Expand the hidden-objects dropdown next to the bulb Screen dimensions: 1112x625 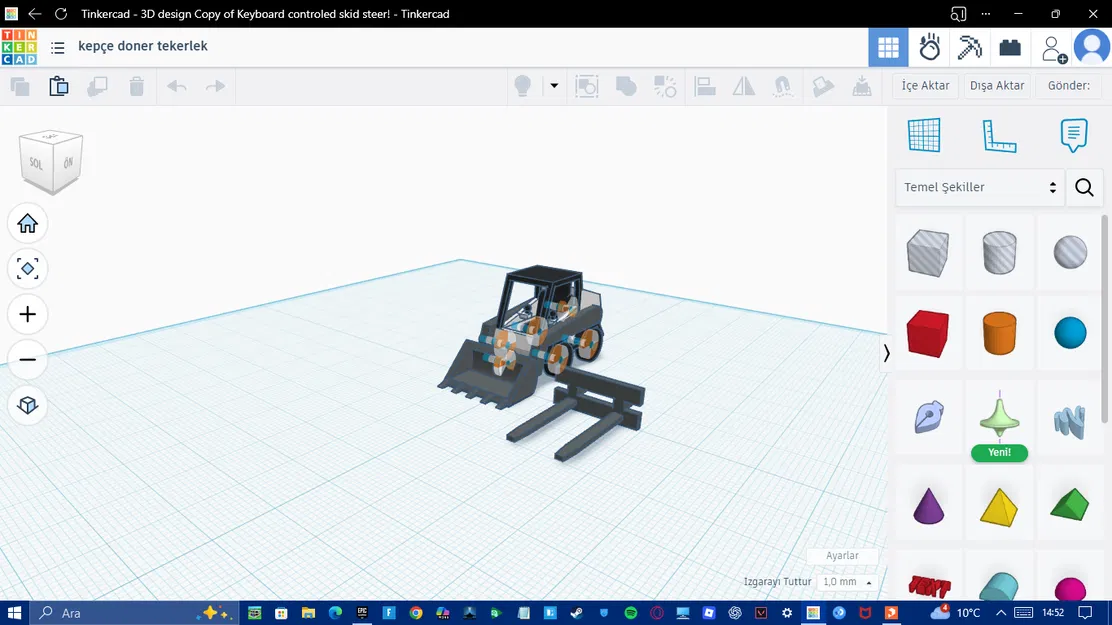coord(553,86)
